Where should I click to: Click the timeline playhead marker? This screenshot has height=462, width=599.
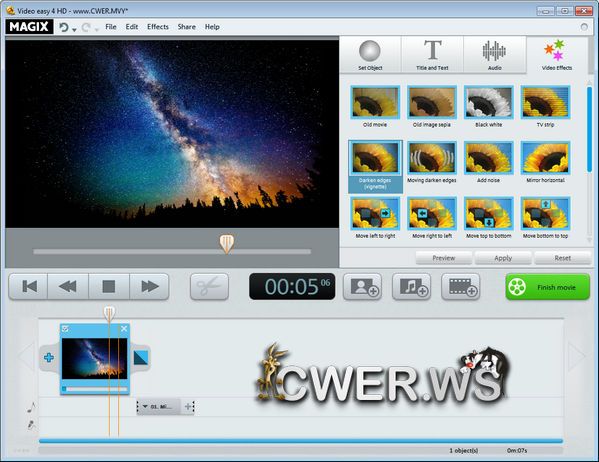(x=109, y=314)
